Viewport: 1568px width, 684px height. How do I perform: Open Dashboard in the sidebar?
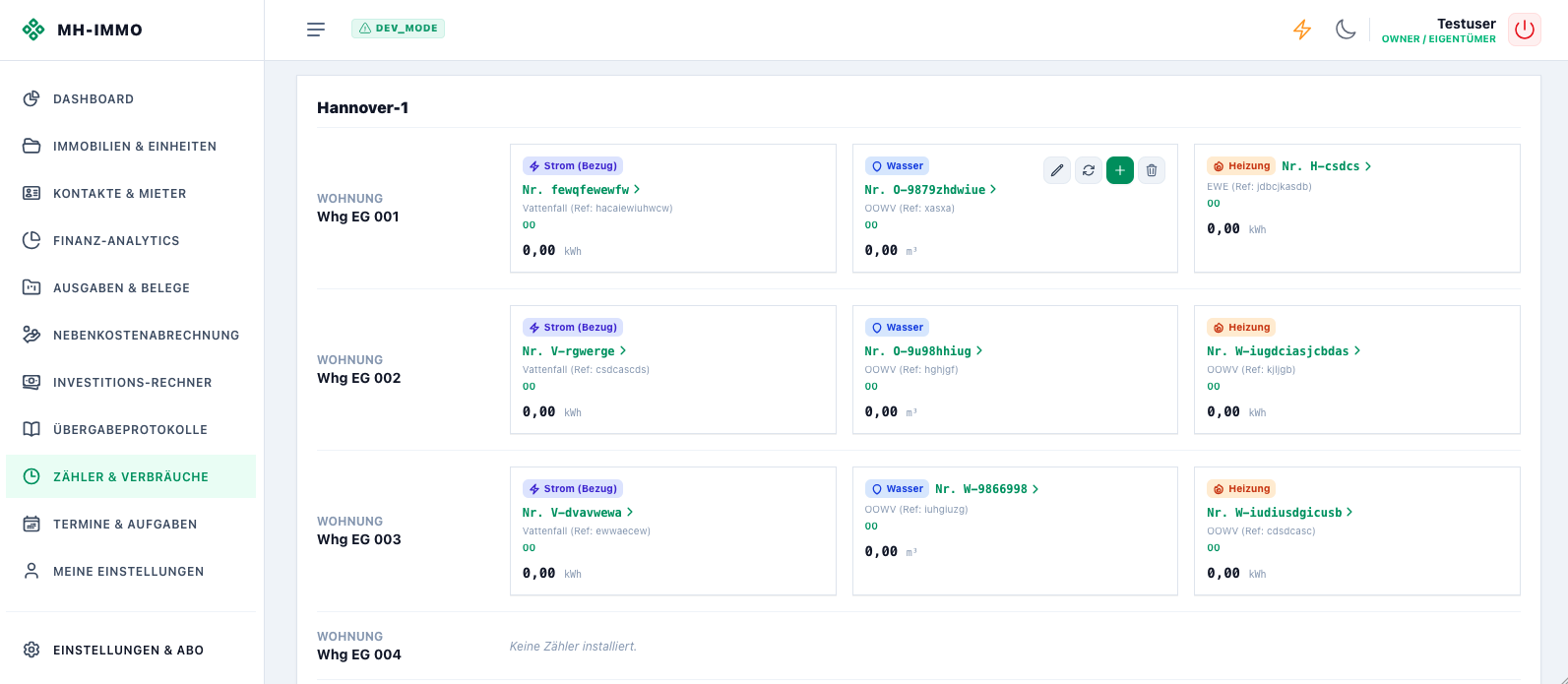[131, 98]
